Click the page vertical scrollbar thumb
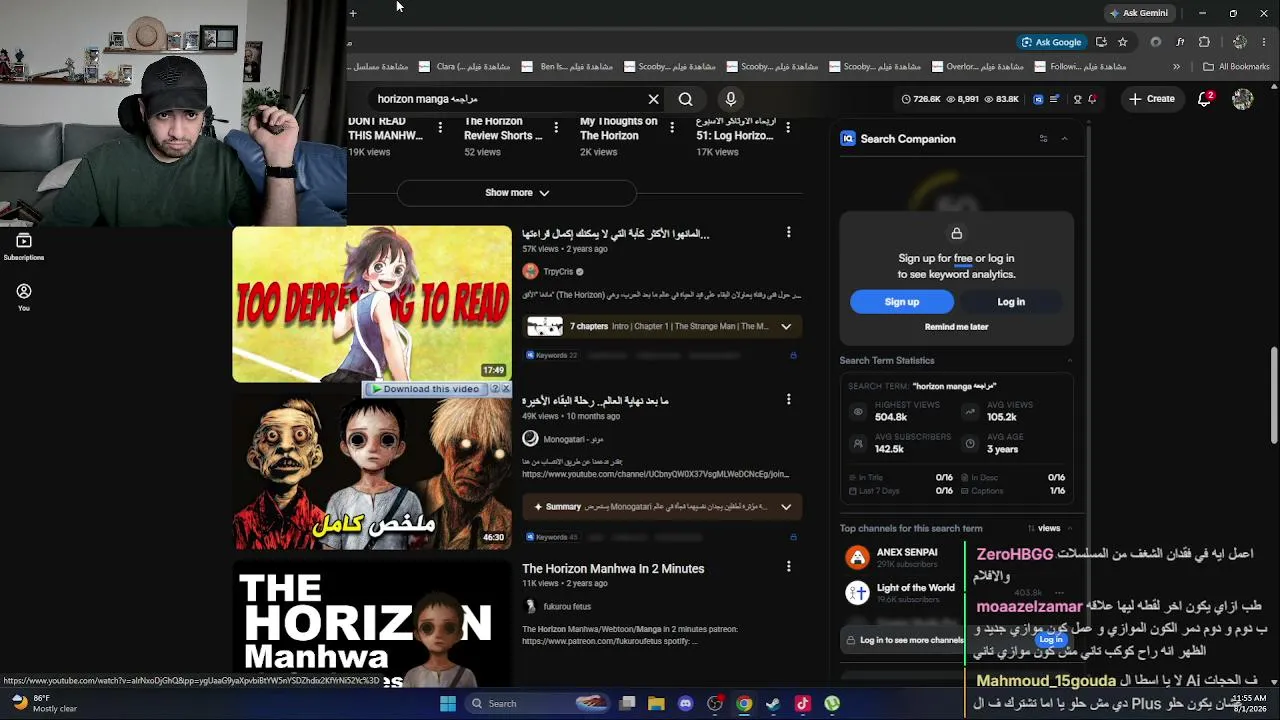1280x720 pixels. (x=1274, y=395)
